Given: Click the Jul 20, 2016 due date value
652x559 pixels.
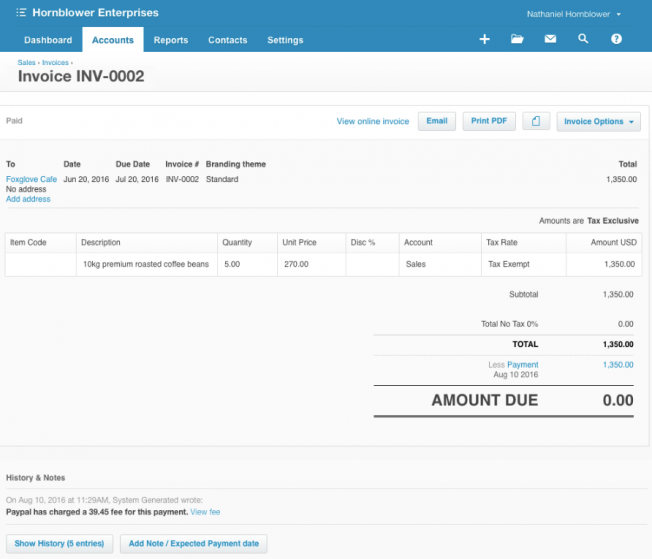Looking at the screenshot, I should pos(137,179).
